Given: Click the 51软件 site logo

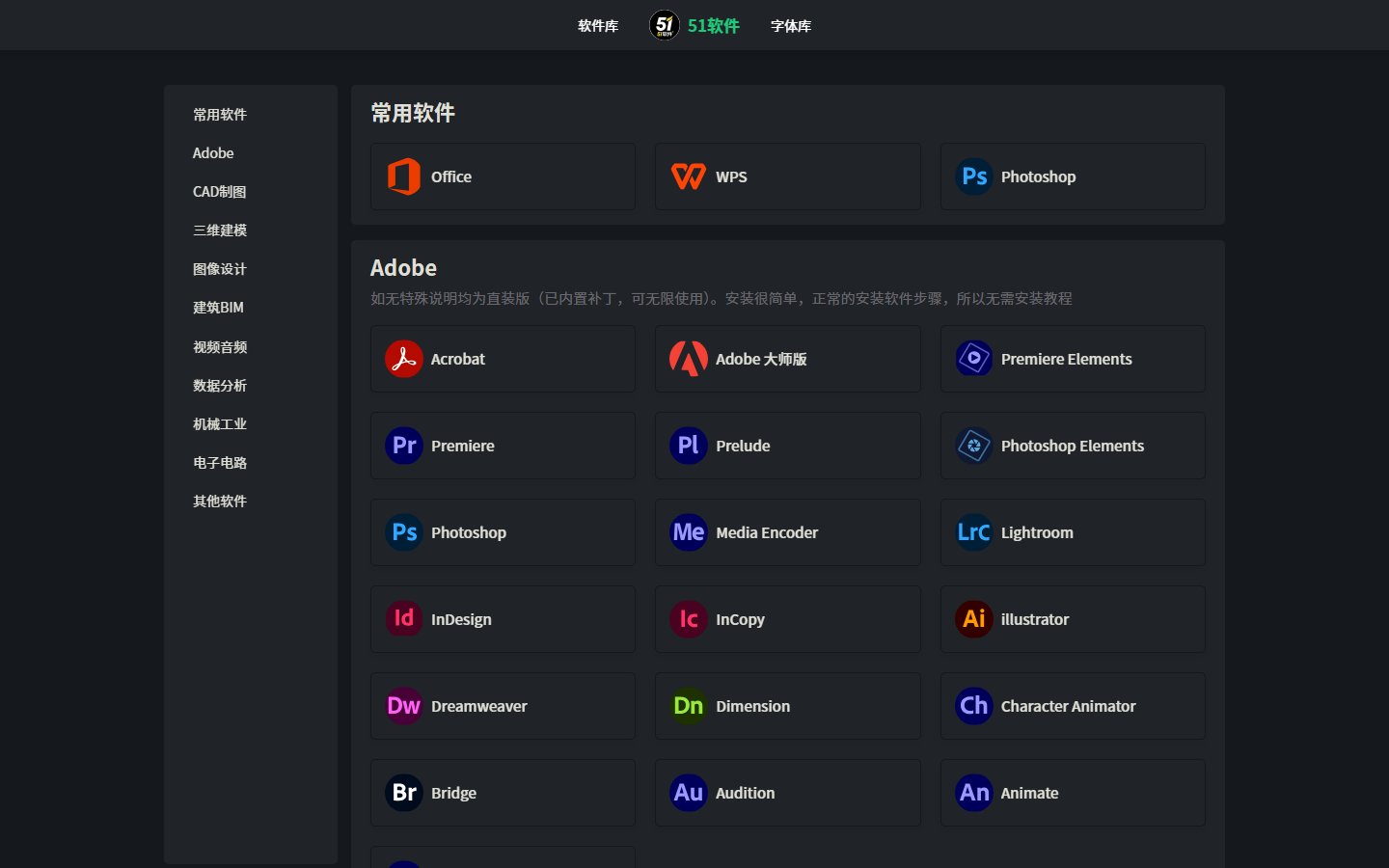Looking at the screenshot, I should [694, 25].
